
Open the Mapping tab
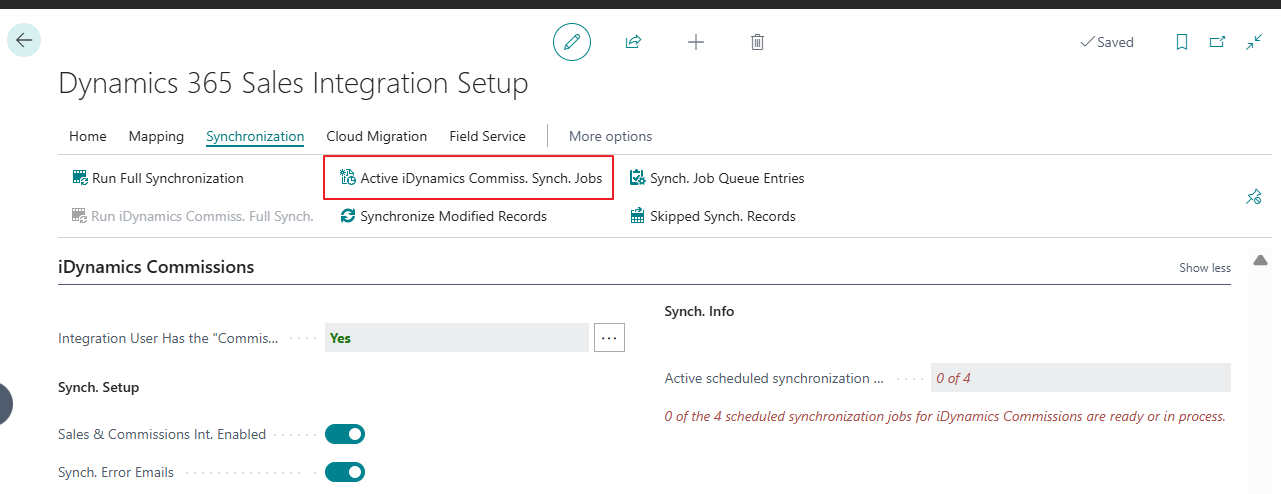tap(156, 136)
